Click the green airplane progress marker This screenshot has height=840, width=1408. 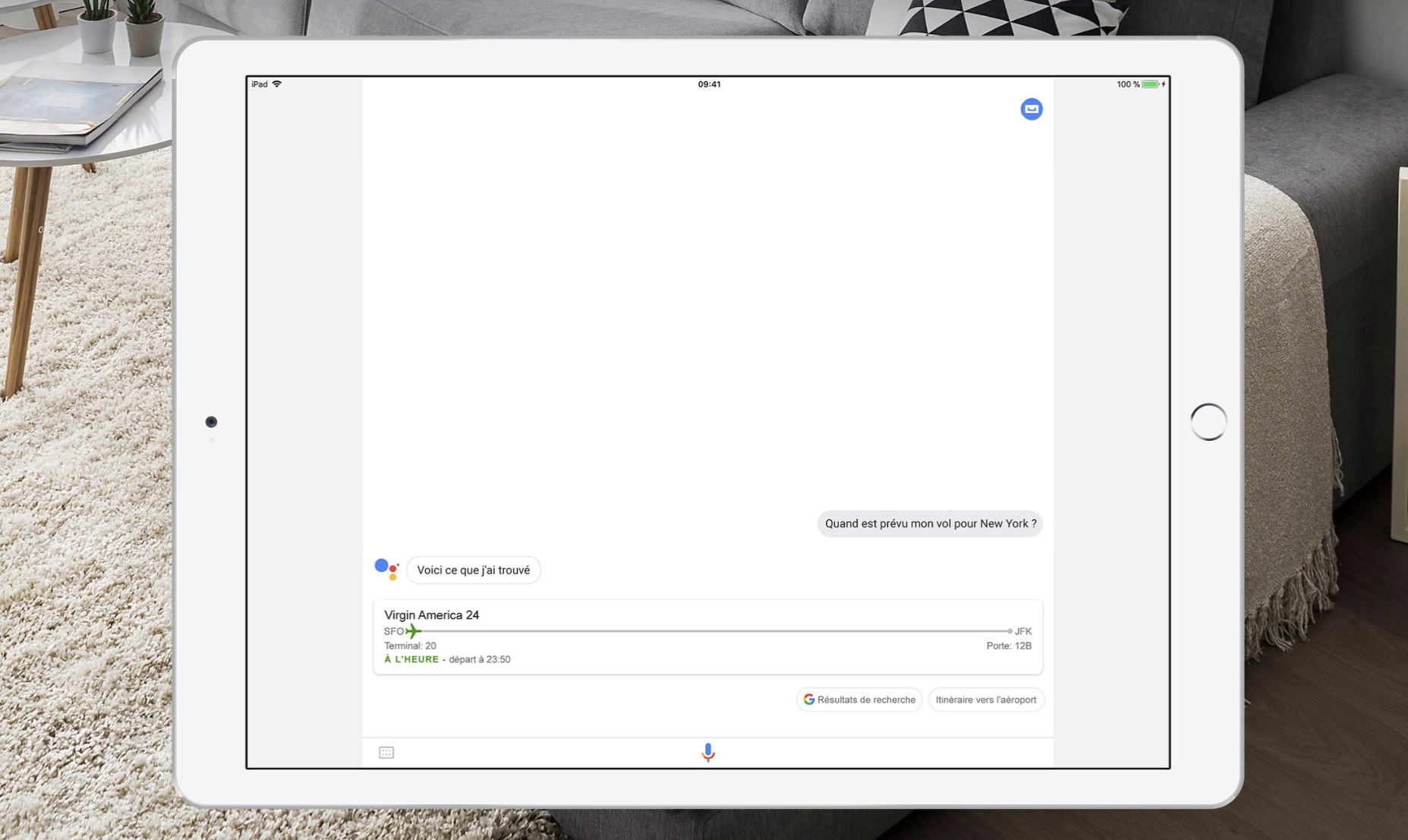click(413, 631)
